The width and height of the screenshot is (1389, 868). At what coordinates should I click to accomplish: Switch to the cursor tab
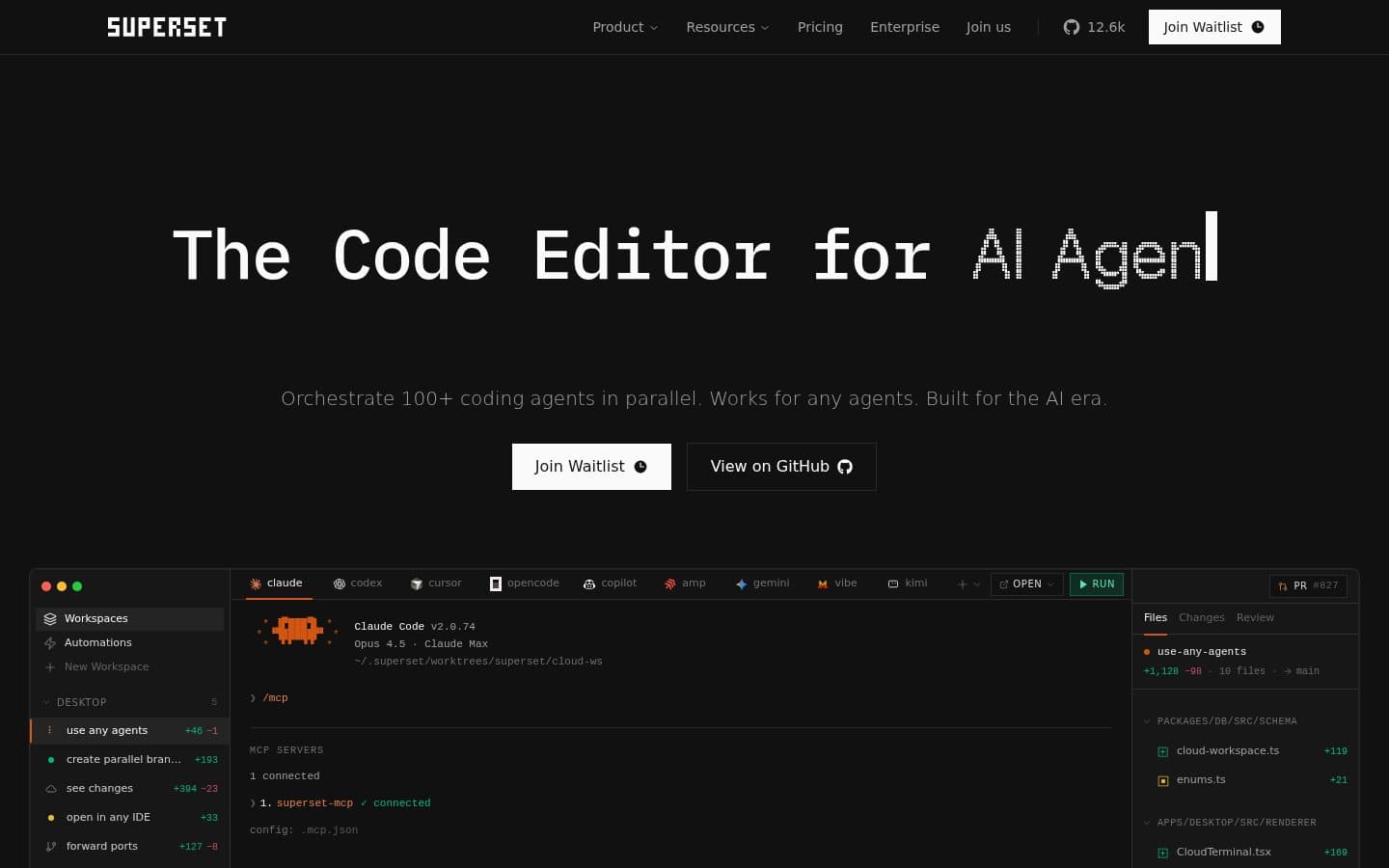[436, 583]
